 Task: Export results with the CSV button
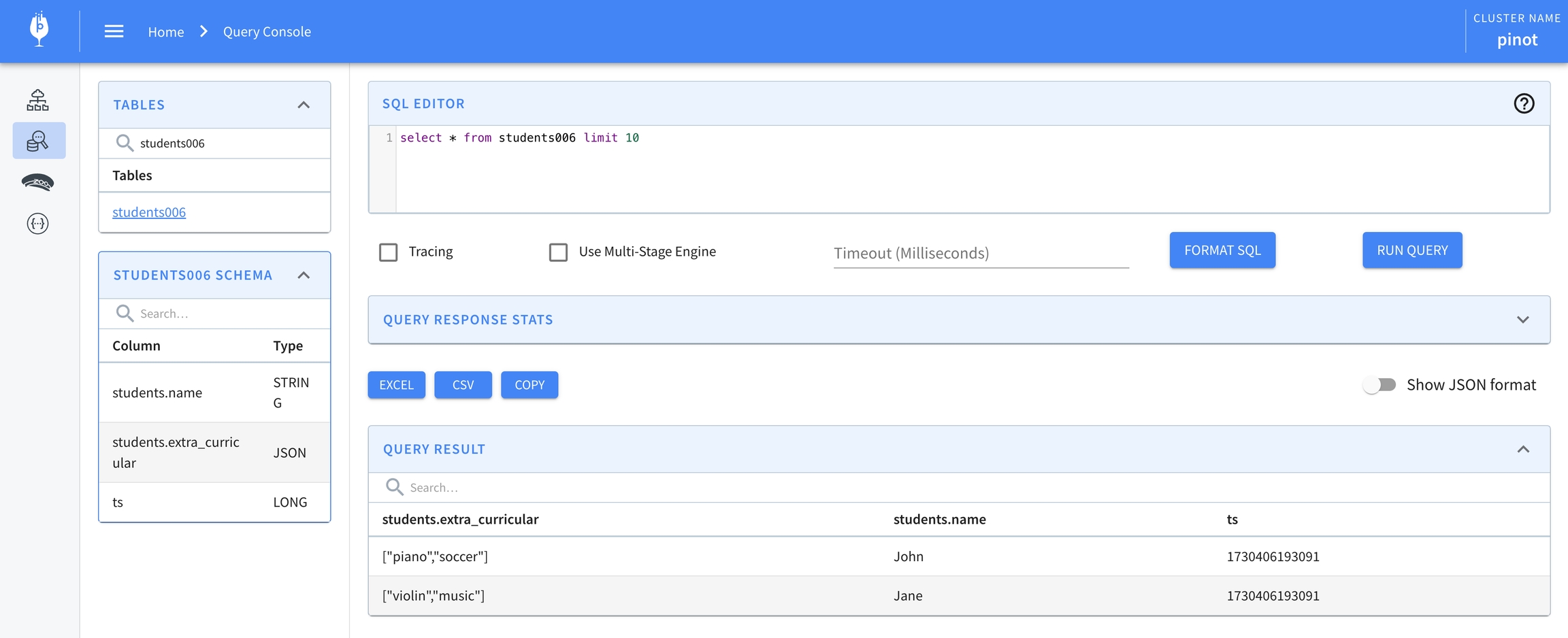[463, 385]
